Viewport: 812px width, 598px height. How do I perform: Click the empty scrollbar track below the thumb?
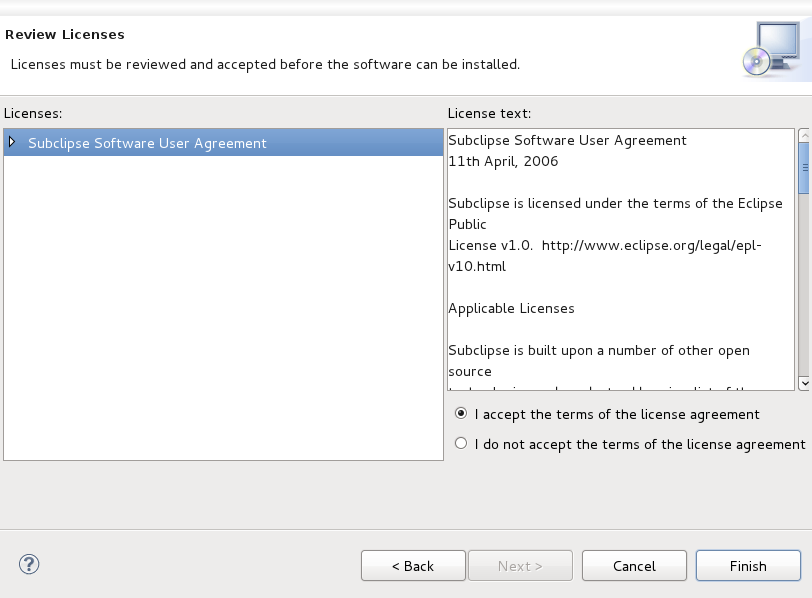coord(804,285)
